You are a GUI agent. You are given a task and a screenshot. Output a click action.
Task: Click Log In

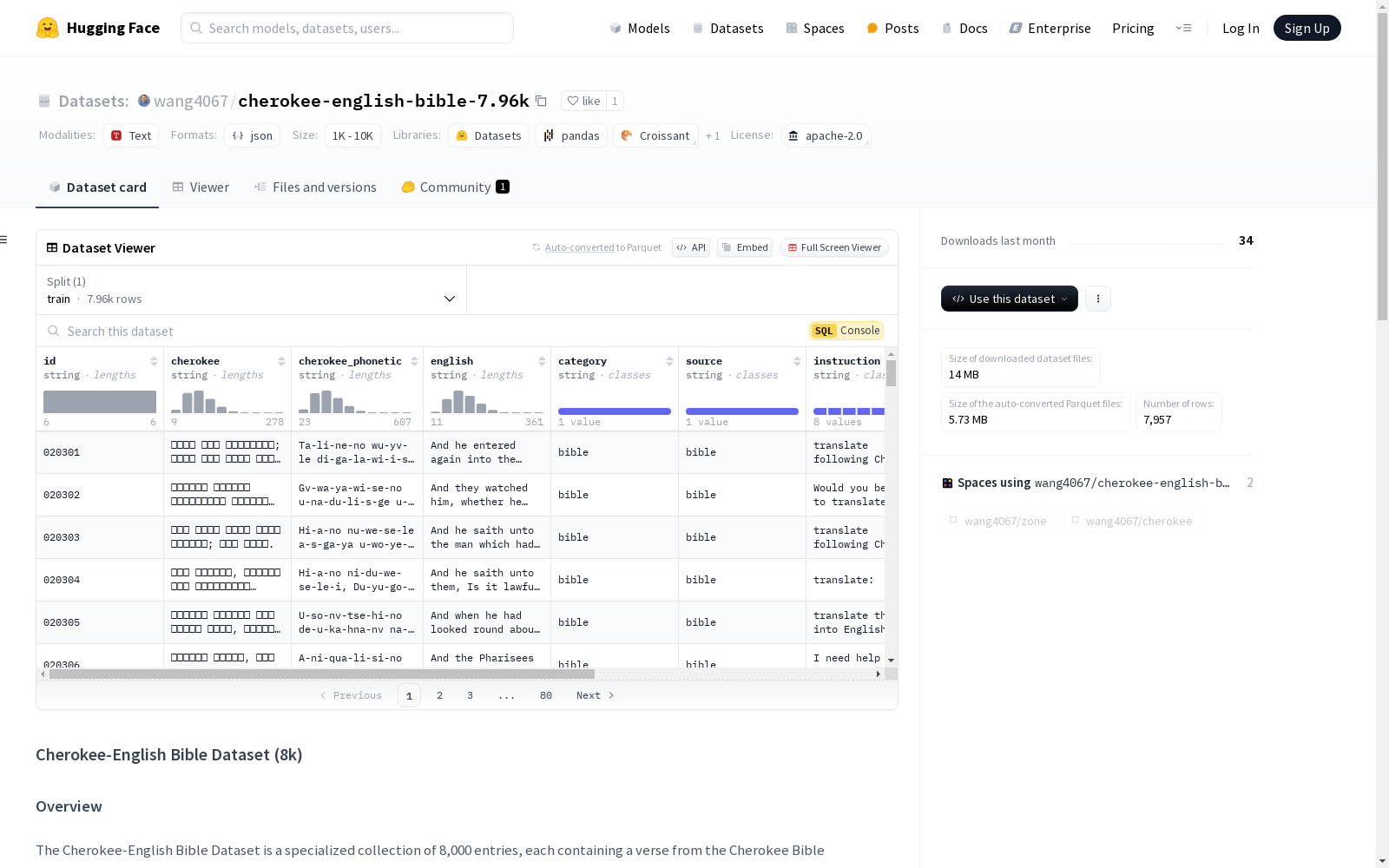click(x=1241, y=28)
